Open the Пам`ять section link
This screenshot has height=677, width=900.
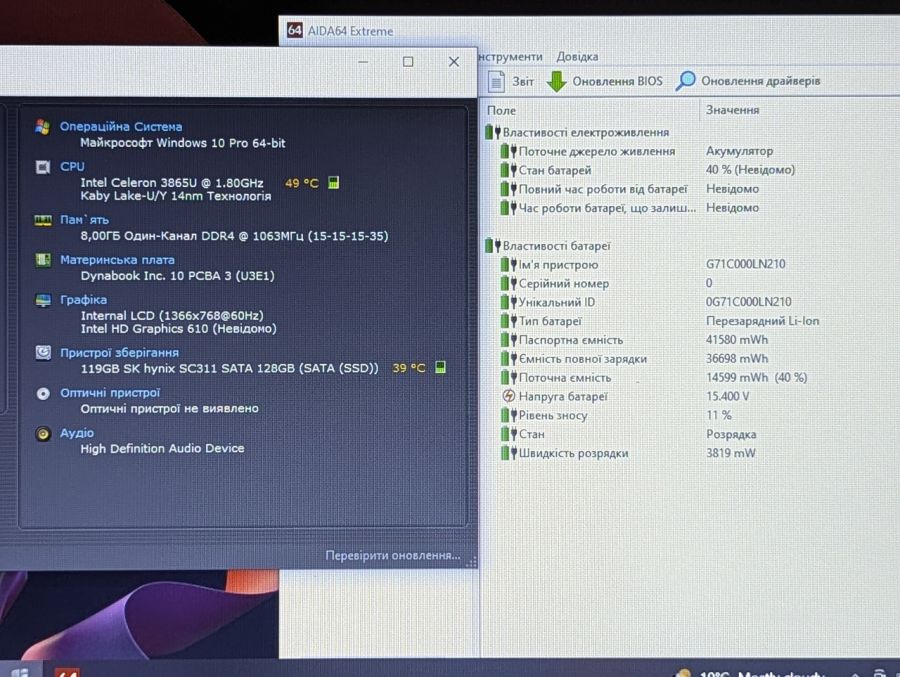pos(84,220)
